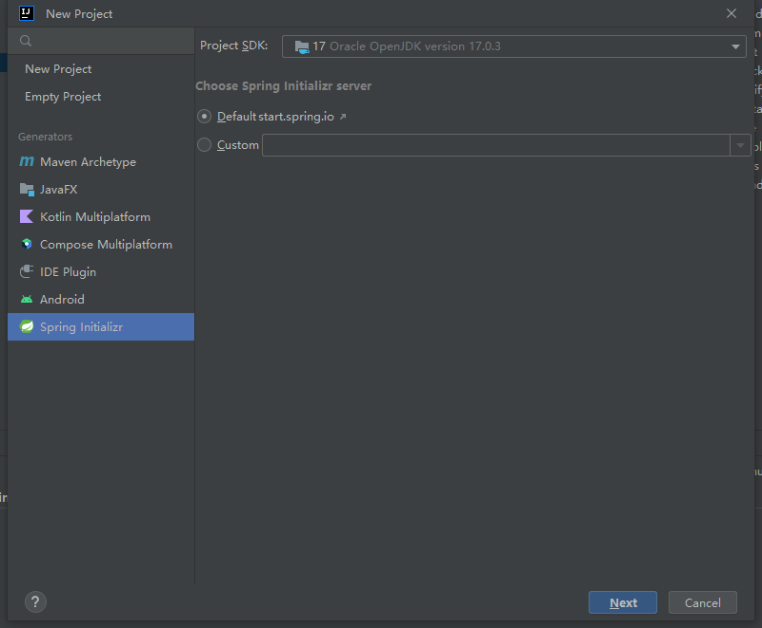Click the Kotlin Multiplatform icon
Image resolution: width=762 pixels, height=628 pixels.
26,217
